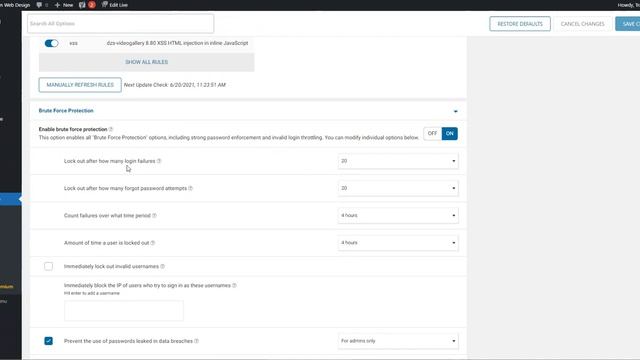640x360 pixels.
Task: Open count failures time period dropdown
Action: coord(398,216)
